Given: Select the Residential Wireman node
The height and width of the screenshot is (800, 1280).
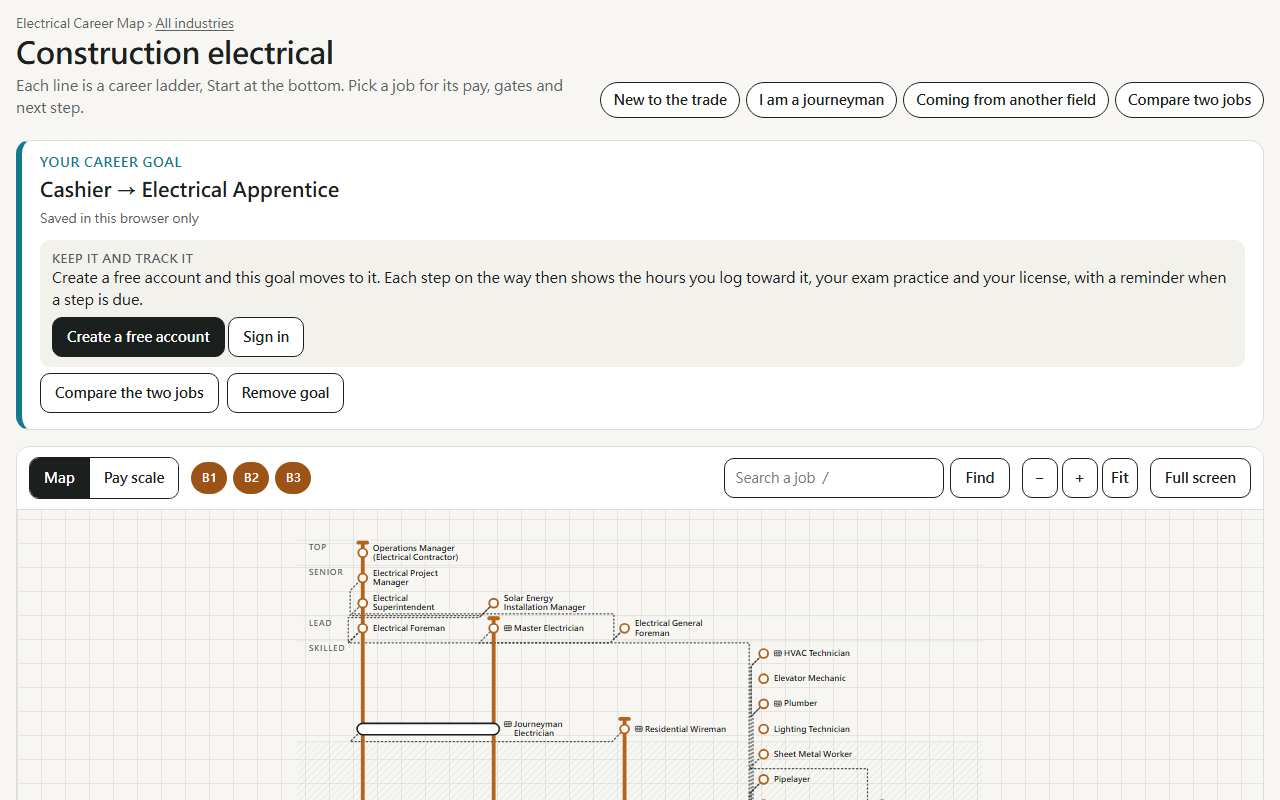Looking at the screenshot, I should pyautogui.click(x=624, y=729).
